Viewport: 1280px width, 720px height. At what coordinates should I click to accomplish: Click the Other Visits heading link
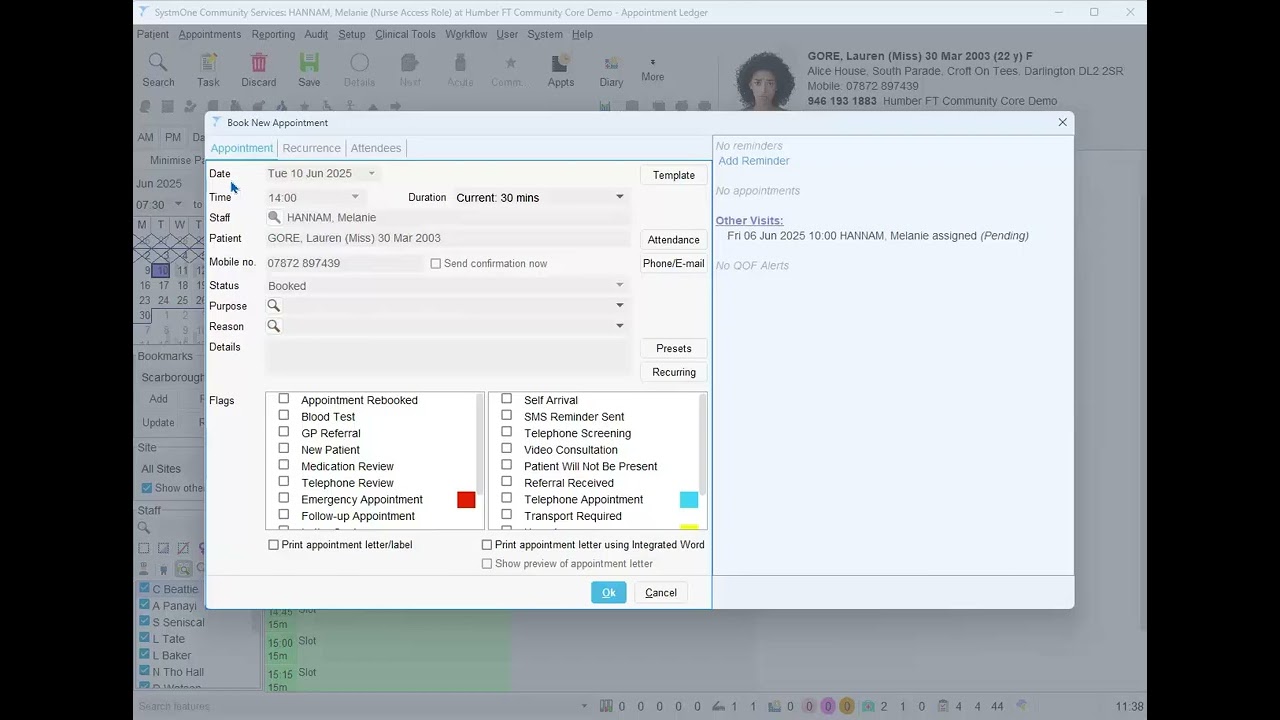[x=749, y=220]
